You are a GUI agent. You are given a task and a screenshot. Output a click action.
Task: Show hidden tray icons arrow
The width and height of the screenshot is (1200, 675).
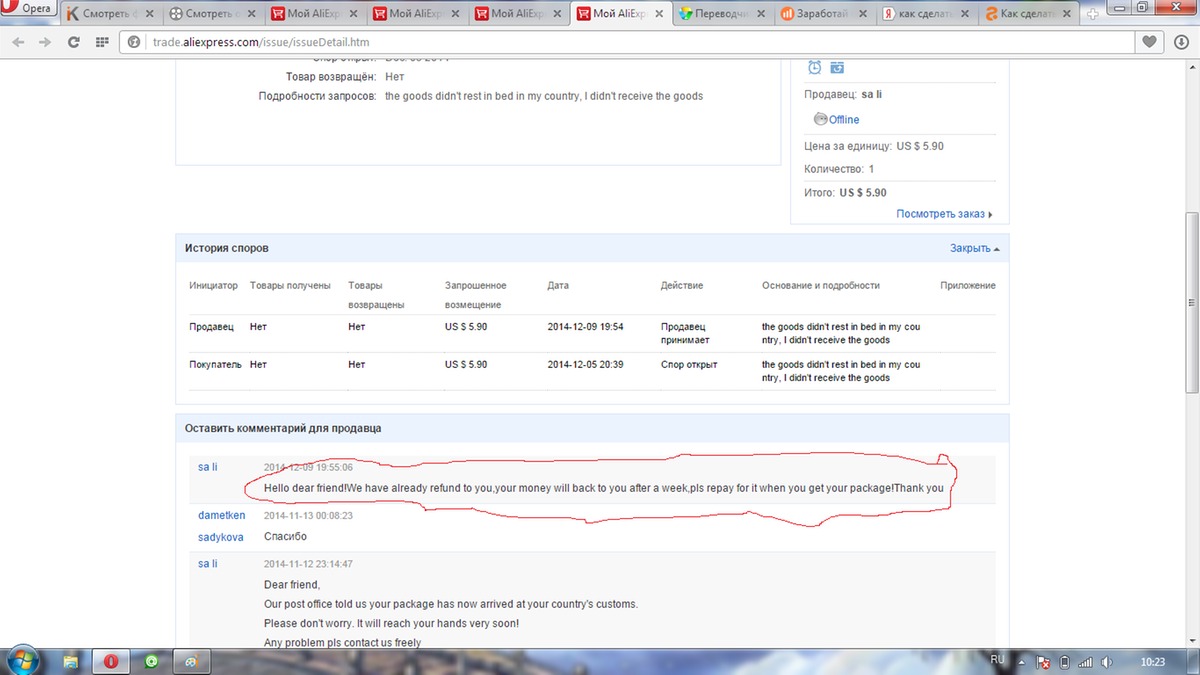(x=1022, y=662)
